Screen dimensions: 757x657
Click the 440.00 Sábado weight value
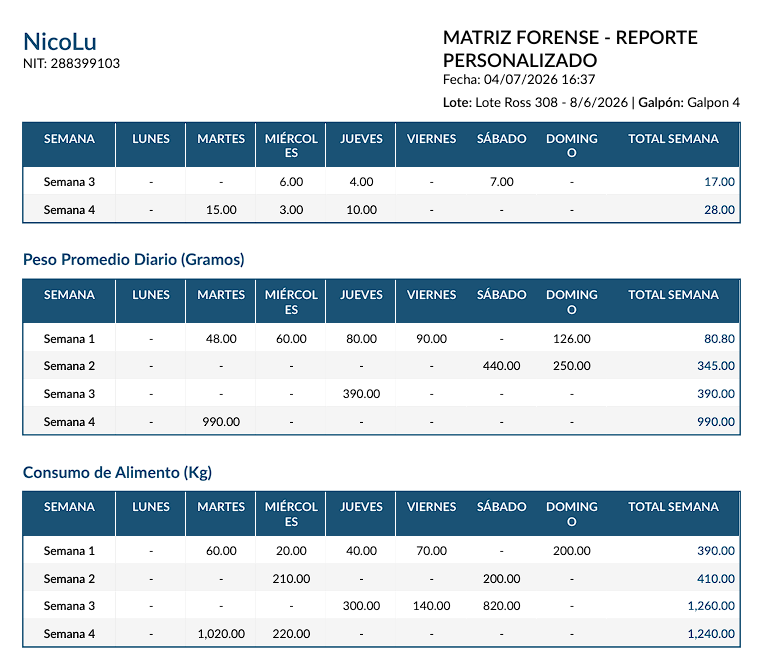click(502, 366)
